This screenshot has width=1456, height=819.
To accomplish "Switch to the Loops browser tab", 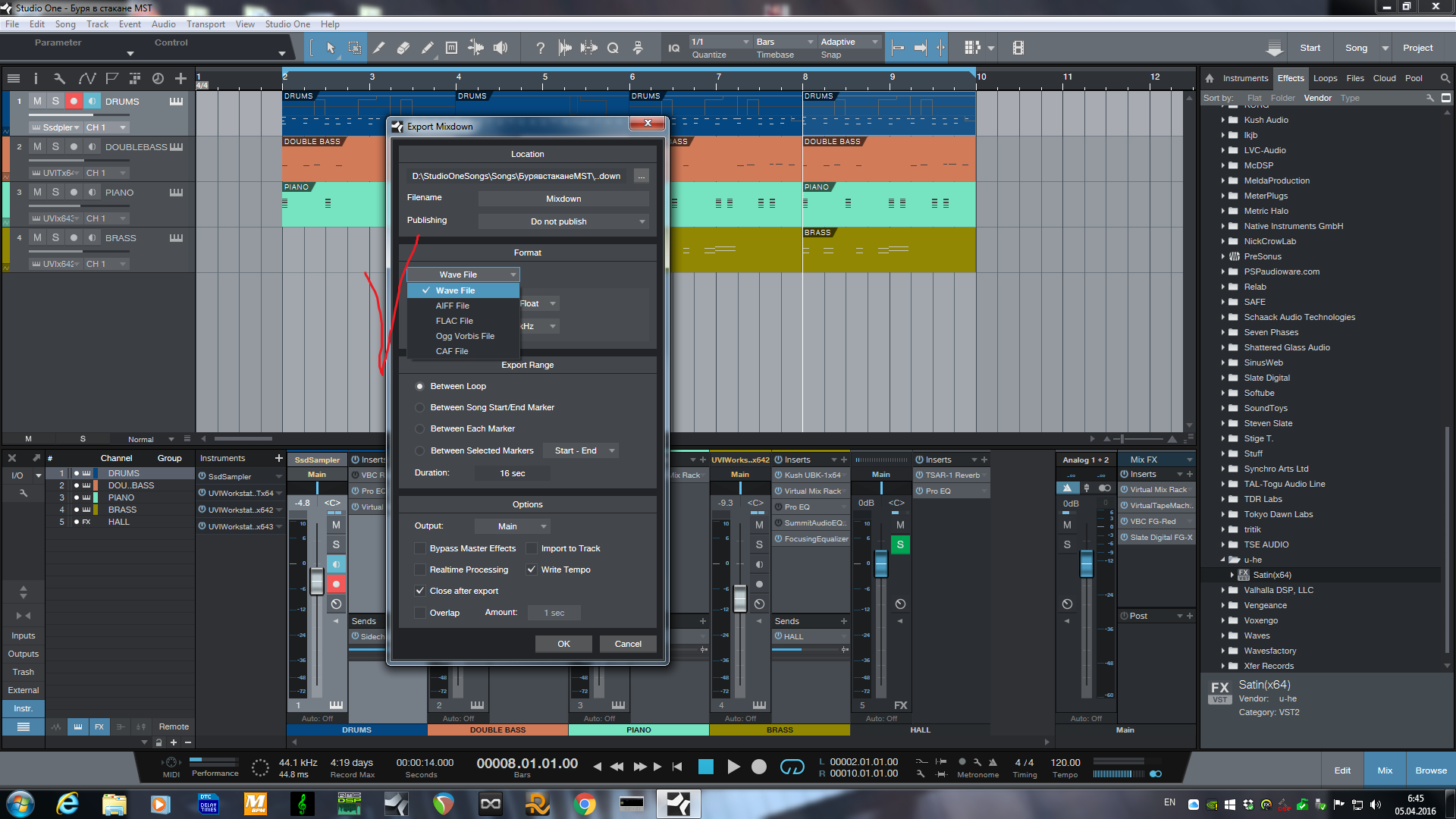I will pos(1325,78).
